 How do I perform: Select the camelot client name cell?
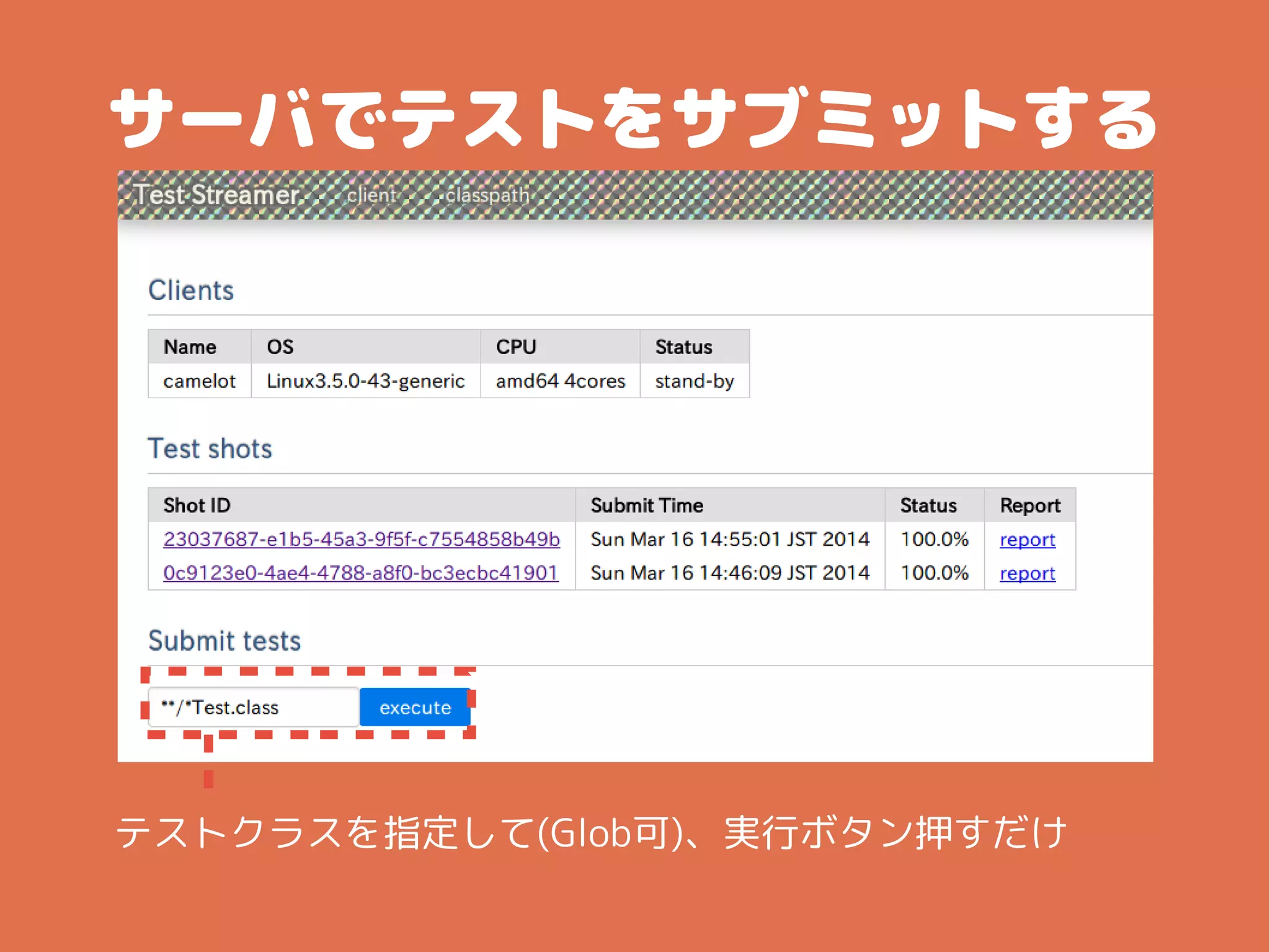click(200, 381)
